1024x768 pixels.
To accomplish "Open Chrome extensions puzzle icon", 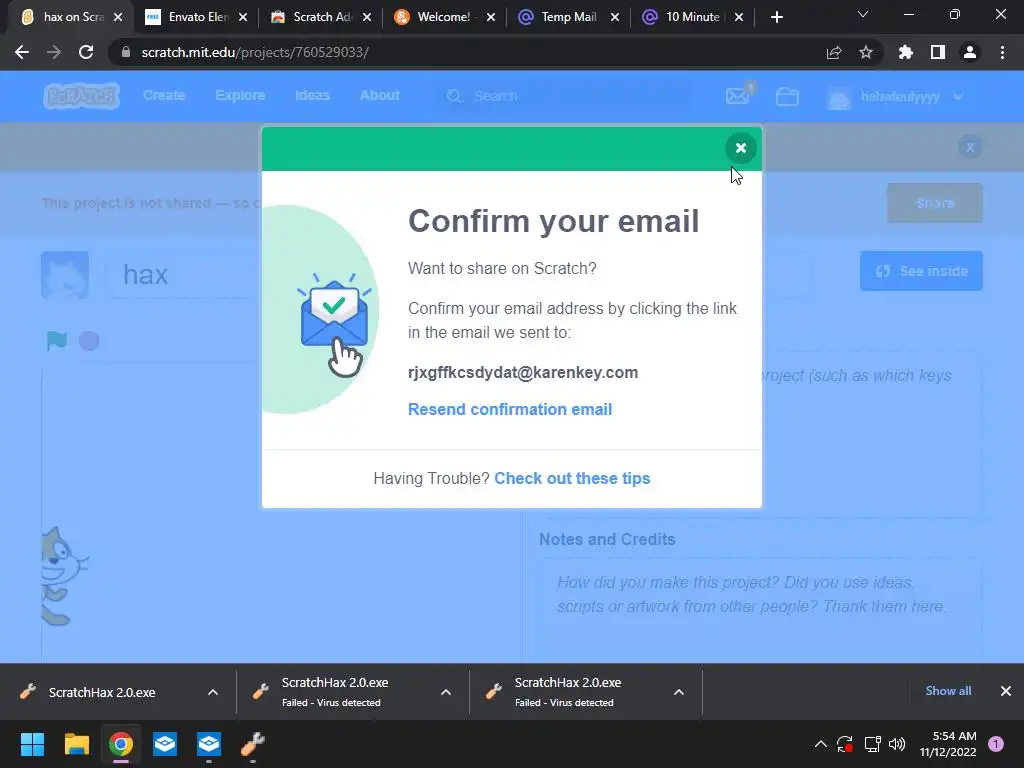I will tap(906, 52).
